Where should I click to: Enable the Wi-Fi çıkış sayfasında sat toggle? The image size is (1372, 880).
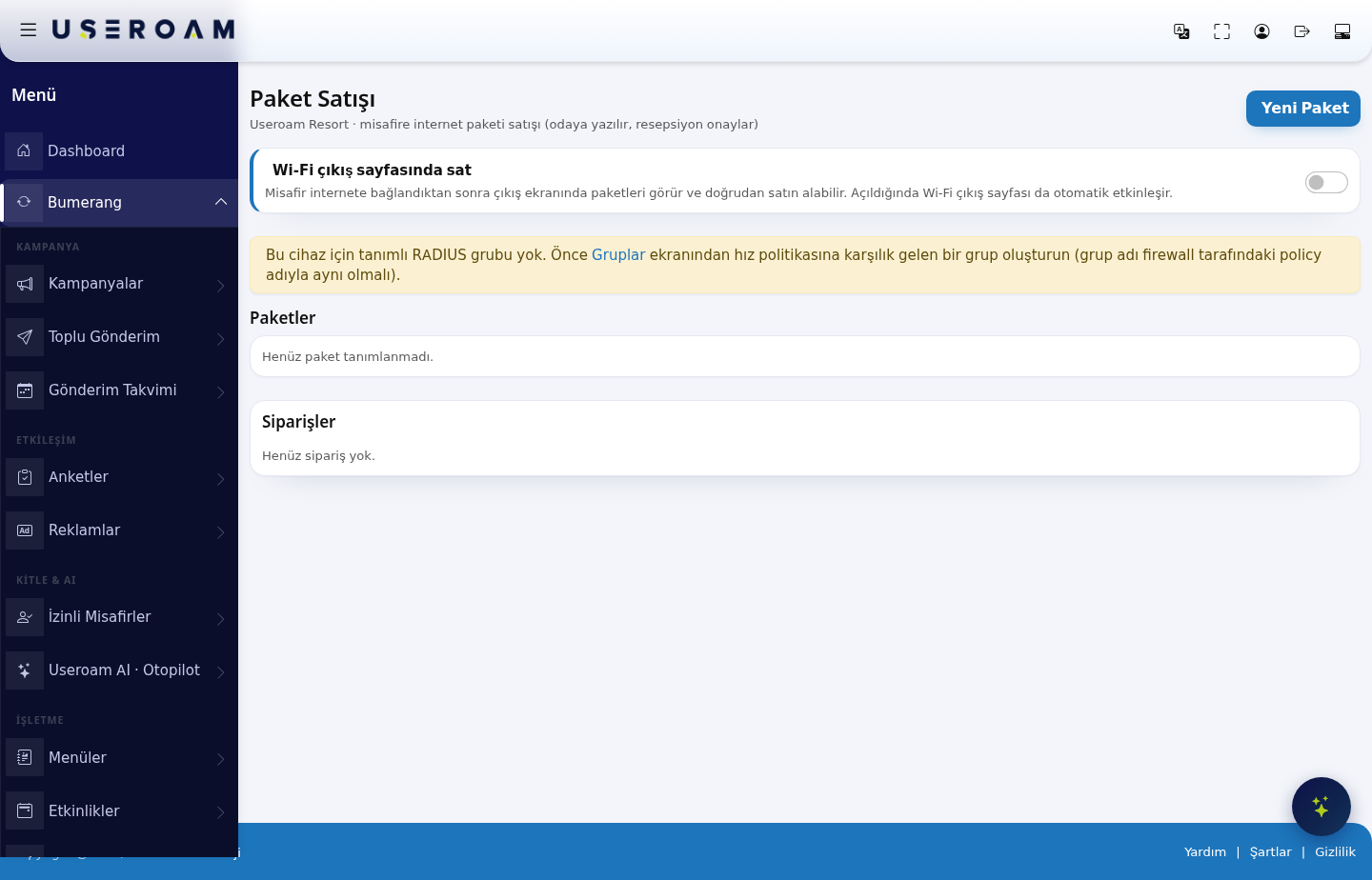[x=1326, y=182]
